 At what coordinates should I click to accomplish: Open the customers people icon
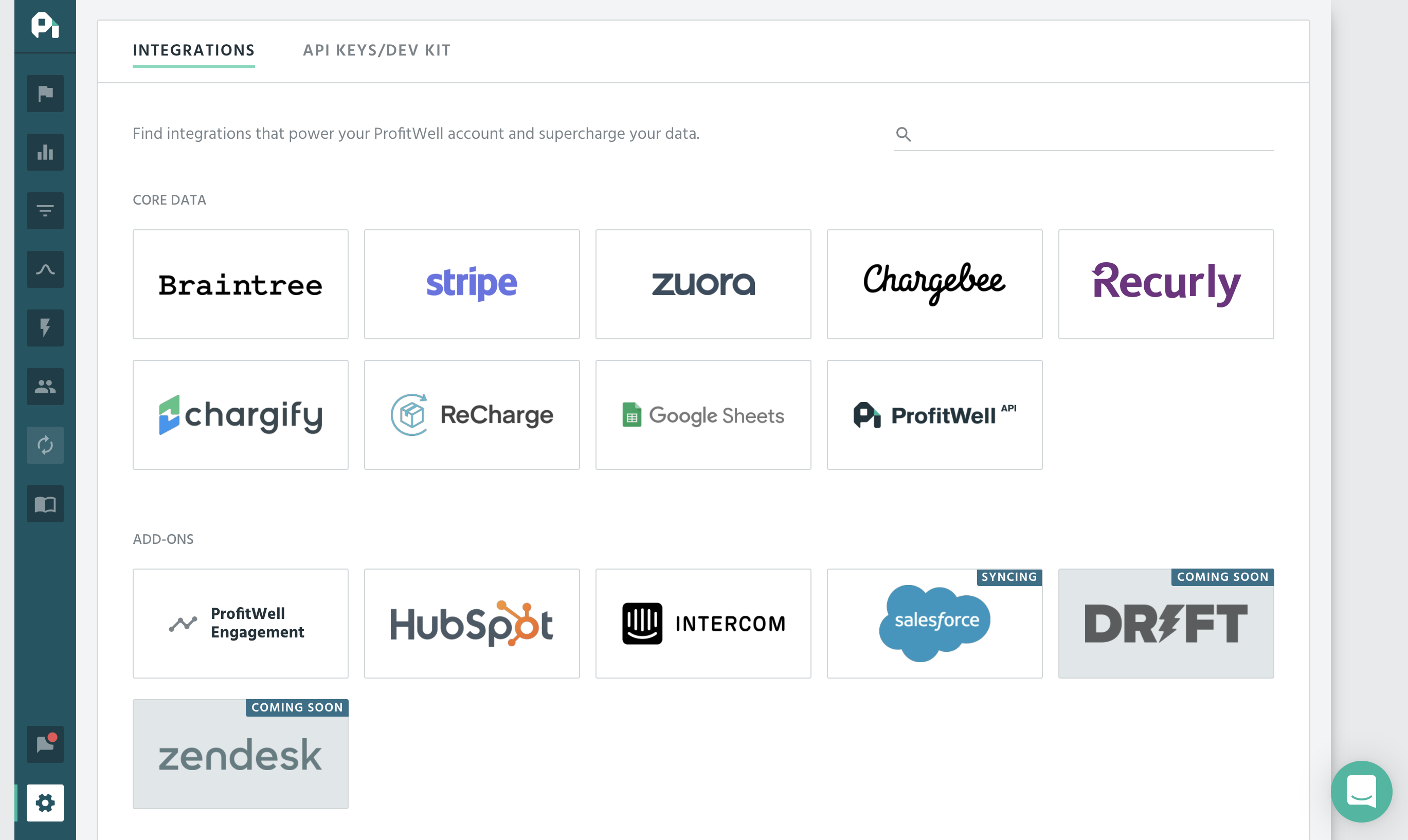click(45, 387)
